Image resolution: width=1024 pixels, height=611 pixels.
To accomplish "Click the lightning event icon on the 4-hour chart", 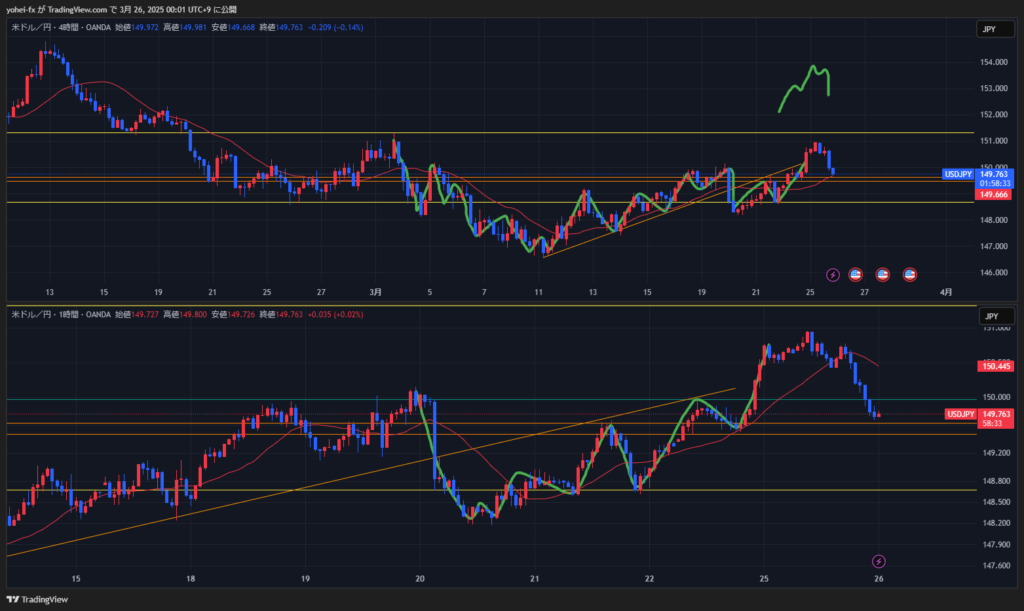I will [833, 275].
